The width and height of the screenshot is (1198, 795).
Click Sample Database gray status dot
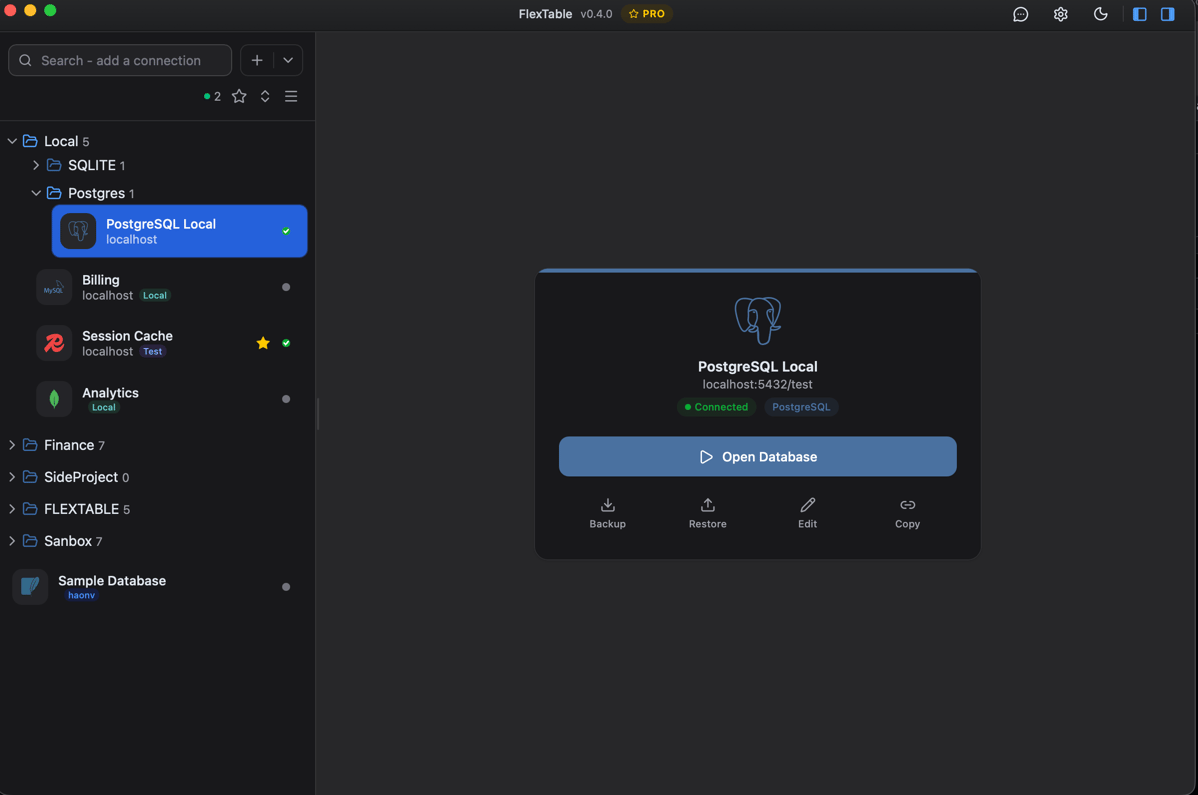tap(286, 587)
